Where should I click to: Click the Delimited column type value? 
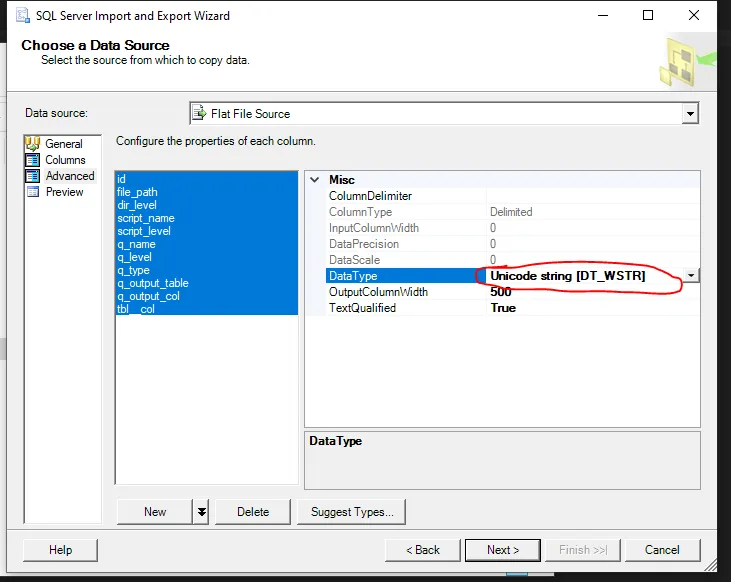tap(511, 212)
